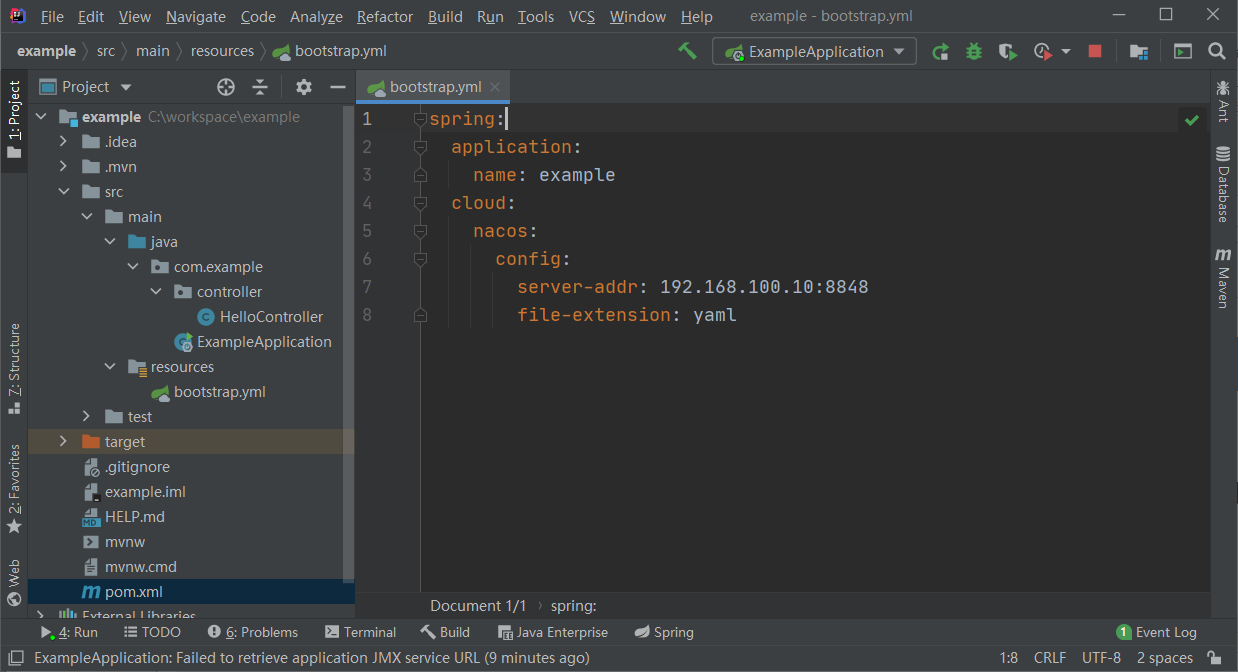This screenshot has width=1238, height=672.
Task: Click the Run with Profiler icon
Action: (x=1043, y=51)
